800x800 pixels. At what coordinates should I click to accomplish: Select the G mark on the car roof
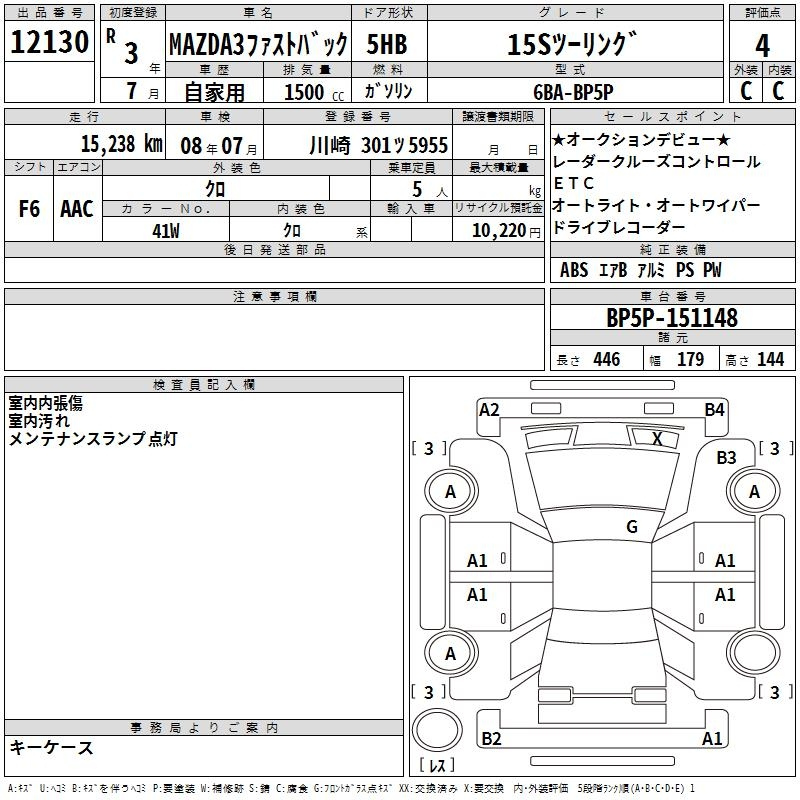click(631, 527)
